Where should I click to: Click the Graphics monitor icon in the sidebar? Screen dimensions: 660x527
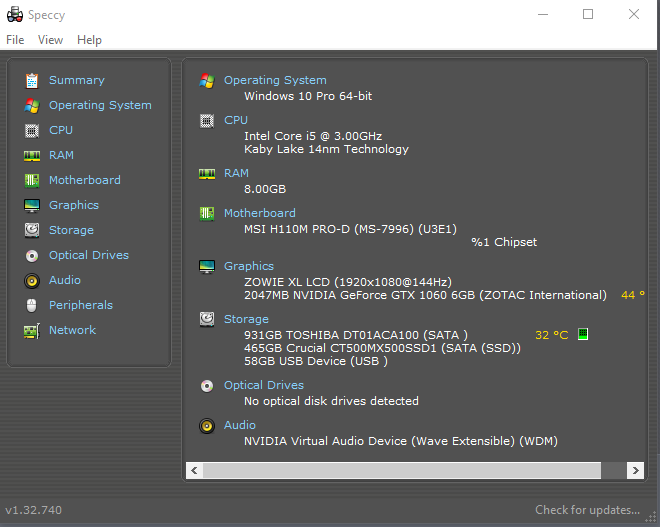(x=32, y=205)
